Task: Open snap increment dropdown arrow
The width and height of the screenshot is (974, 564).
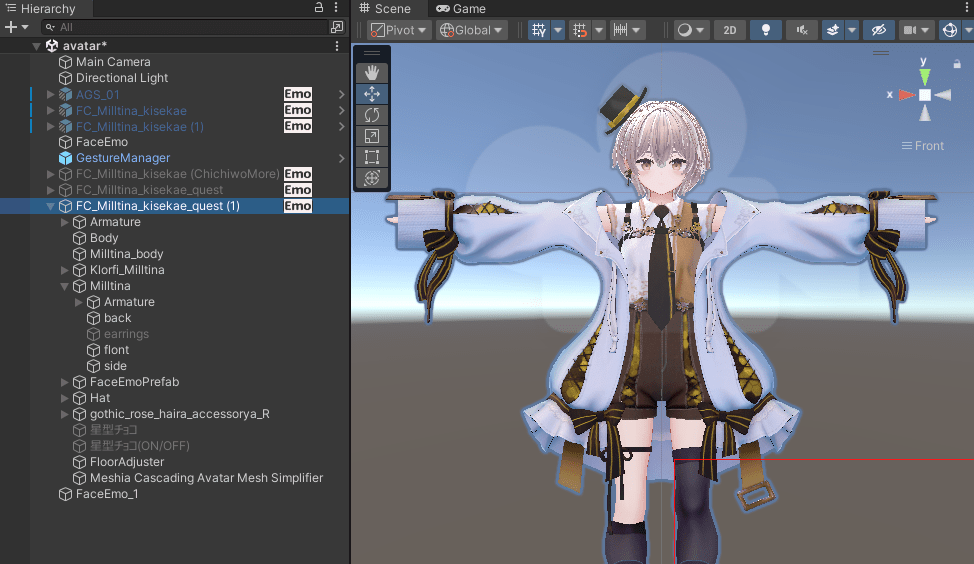Action: [x=636, y=30]
